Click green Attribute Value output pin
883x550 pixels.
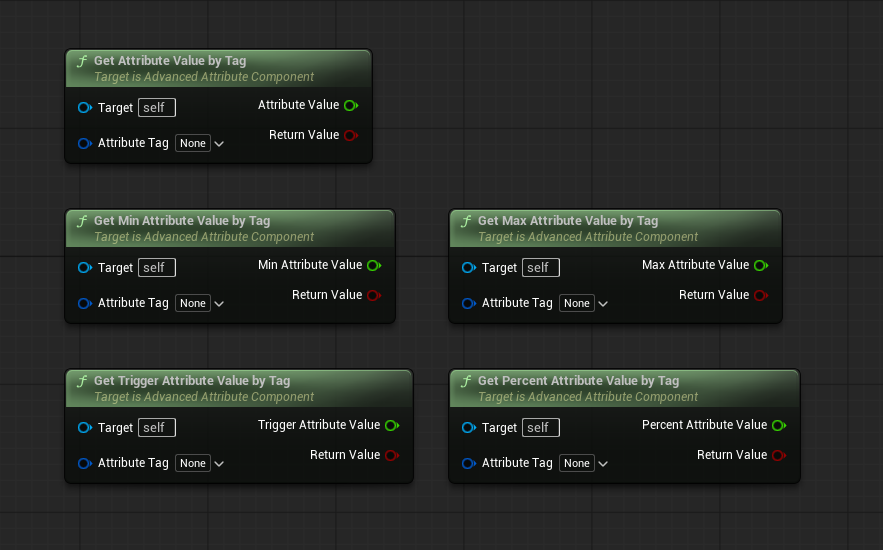[x=351, y=105]
